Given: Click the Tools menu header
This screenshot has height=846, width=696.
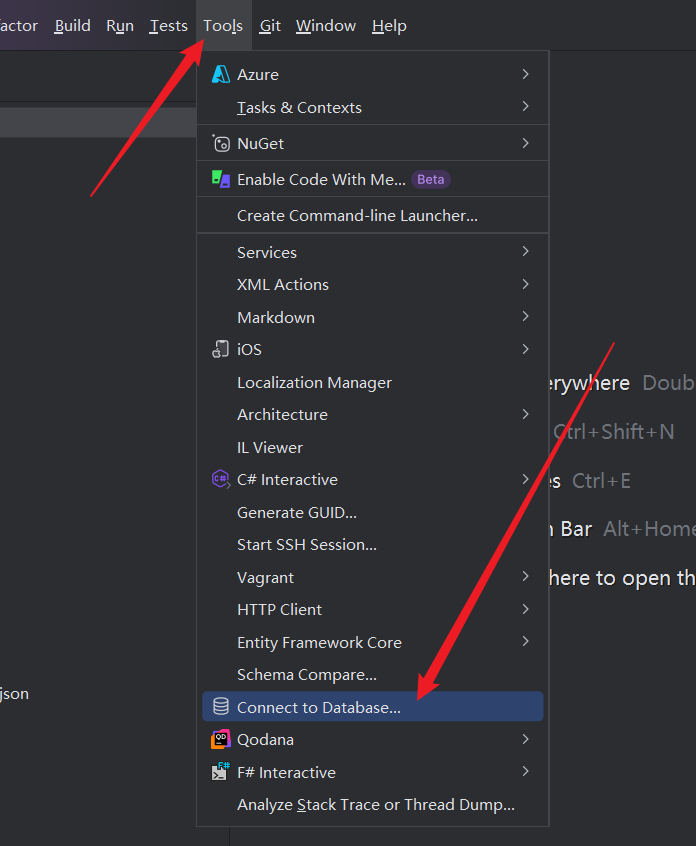Looking at the screenshot, I should pos(223,25).
